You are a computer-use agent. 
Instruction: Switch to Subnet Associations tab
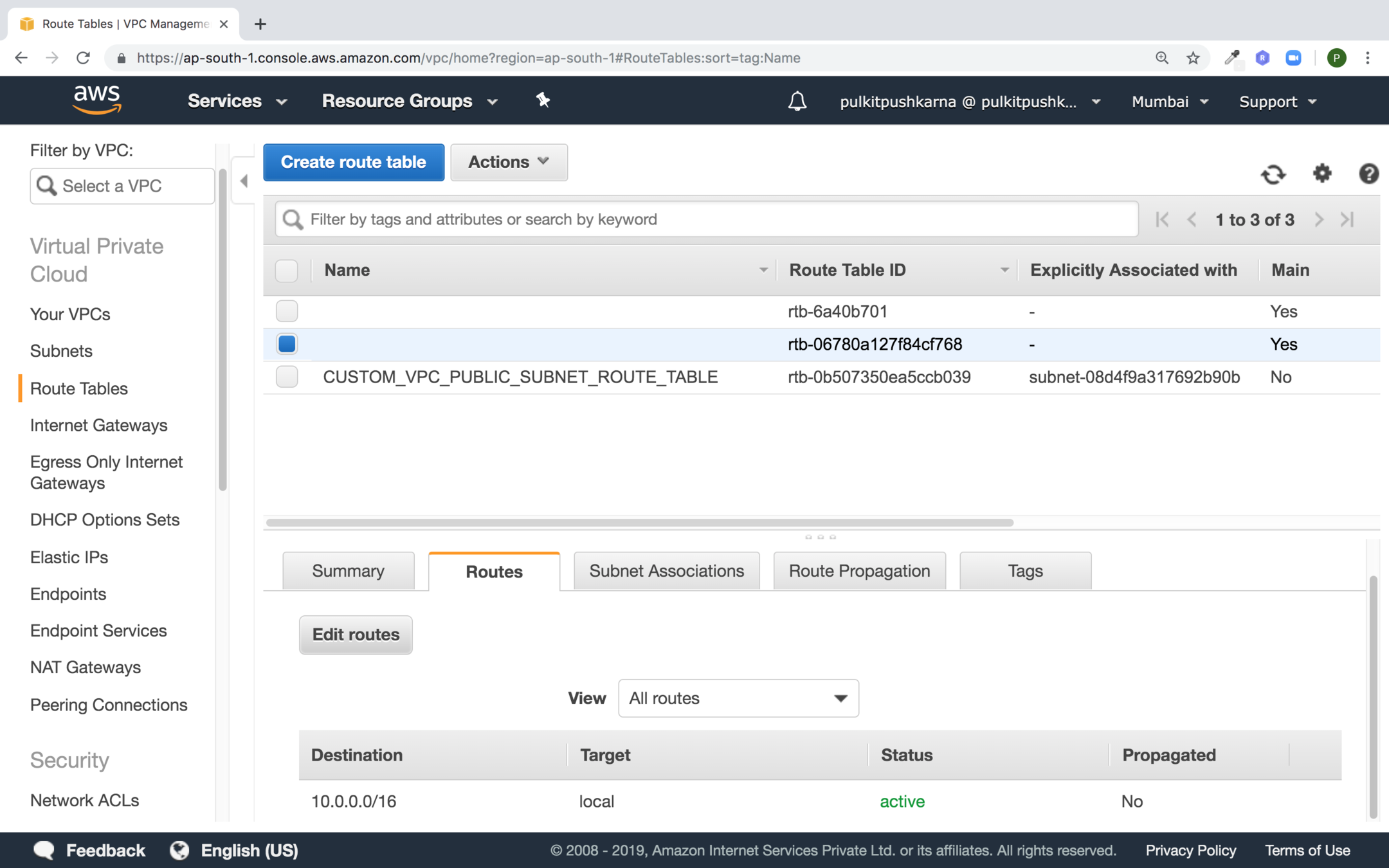[666, 571]
